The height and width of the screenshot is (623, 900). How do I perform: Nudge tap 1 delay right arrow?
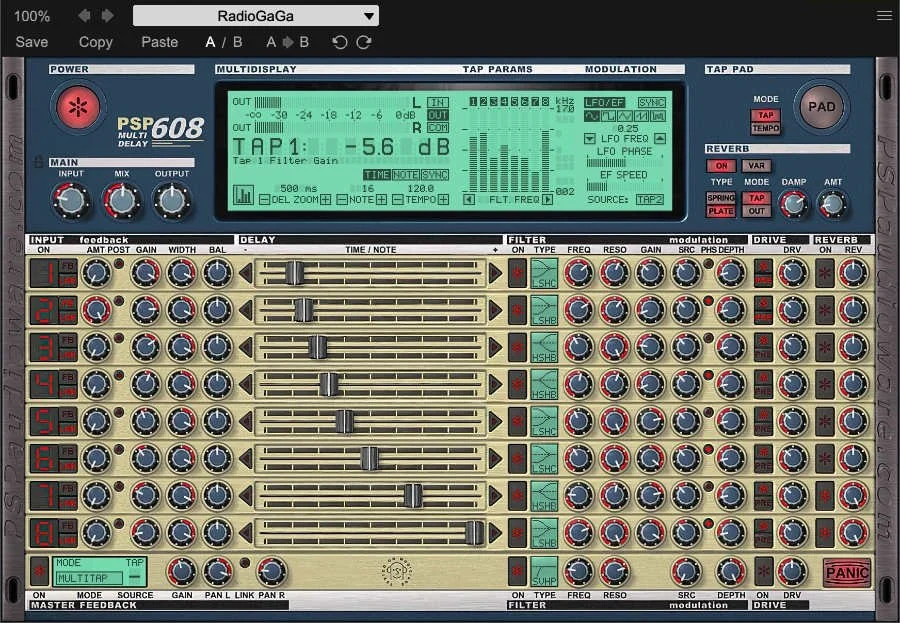495,273
